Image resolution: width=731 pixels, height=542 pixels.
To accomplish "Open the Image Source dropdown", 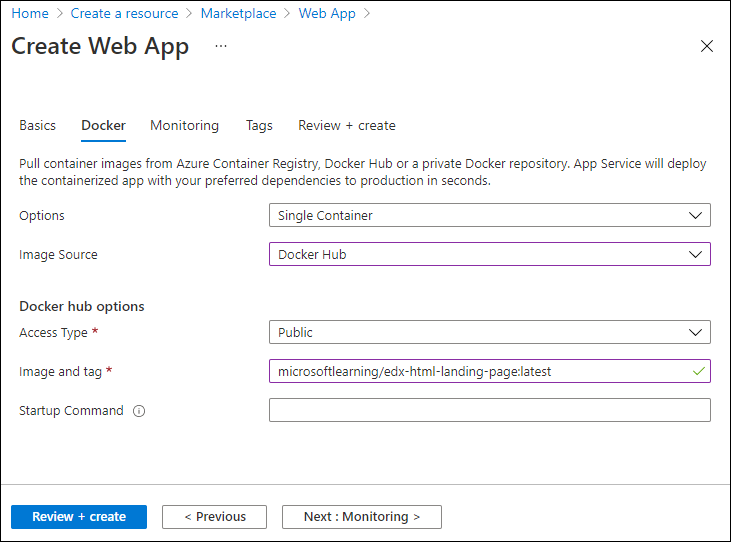I will coord(490,254).
